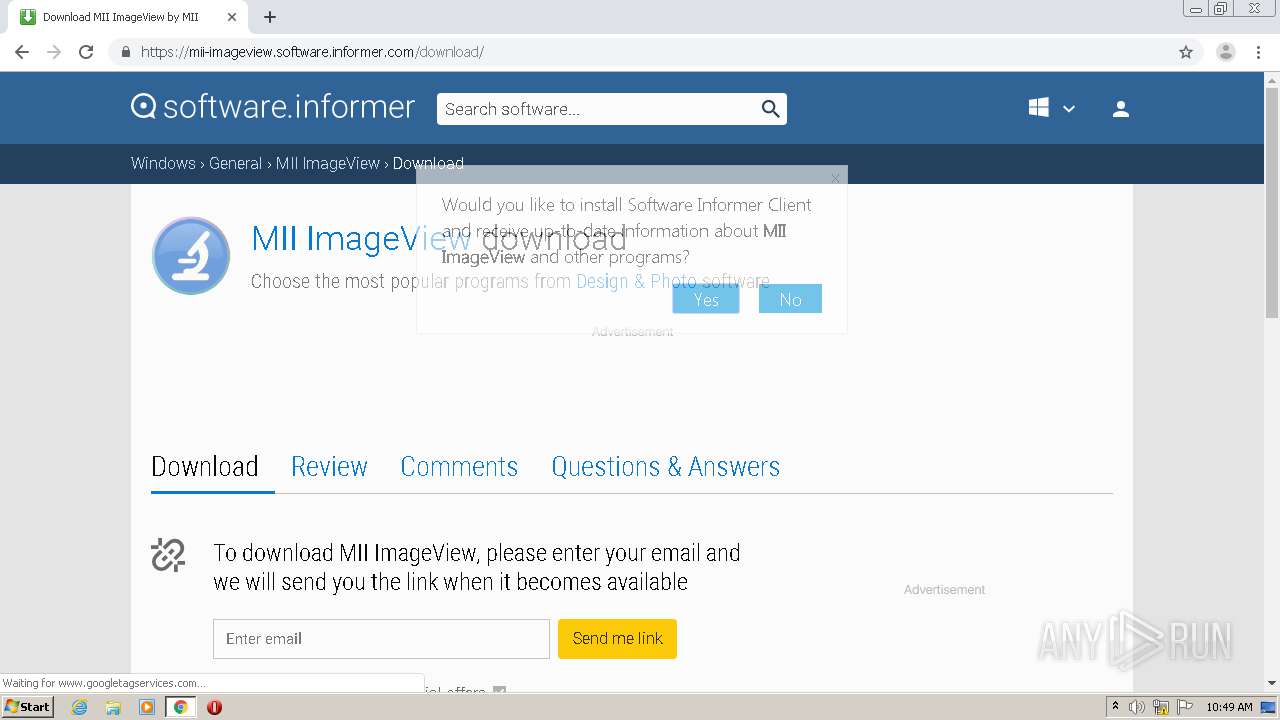Open the MII ImageView breadcrumb link
This screenshot has width=1280, height=720.
328,163
